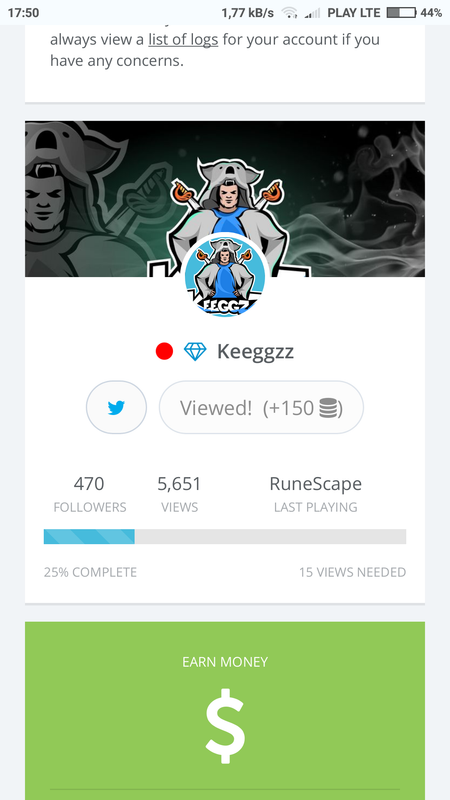Click the Keeggzz channel name
Viewport: 450px width, 800px height.
(255, 352)
